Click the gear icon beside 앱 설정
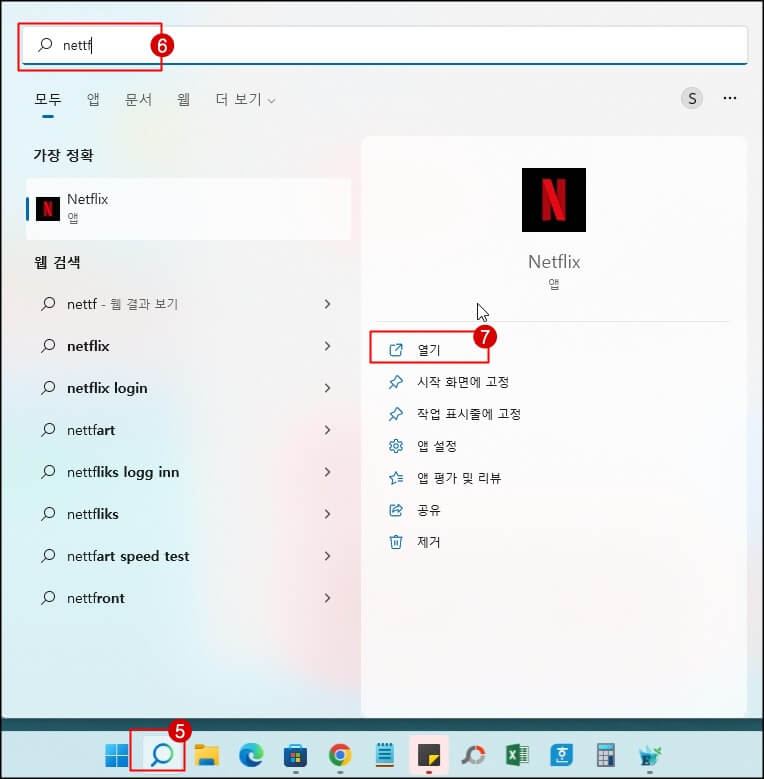The image size is (764, 779). pos(396,446)
